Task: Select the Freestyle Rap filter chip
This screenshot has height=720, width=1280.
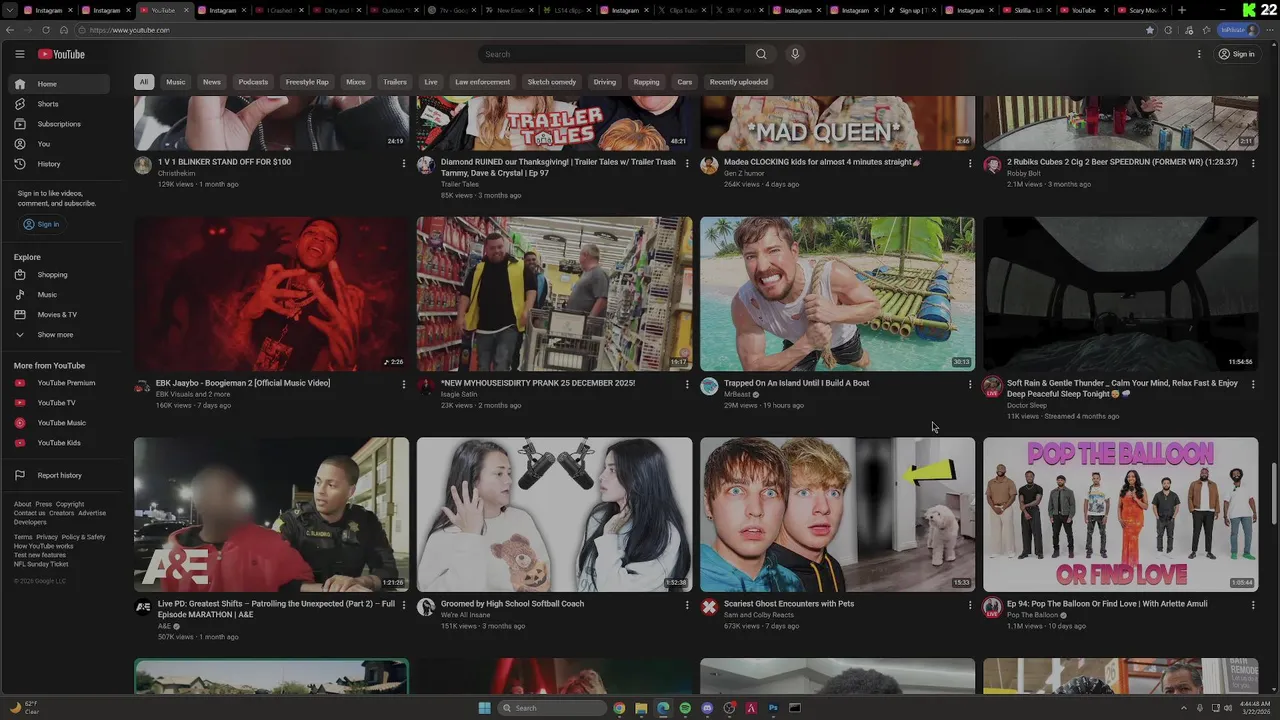Action: click(307, 82)
